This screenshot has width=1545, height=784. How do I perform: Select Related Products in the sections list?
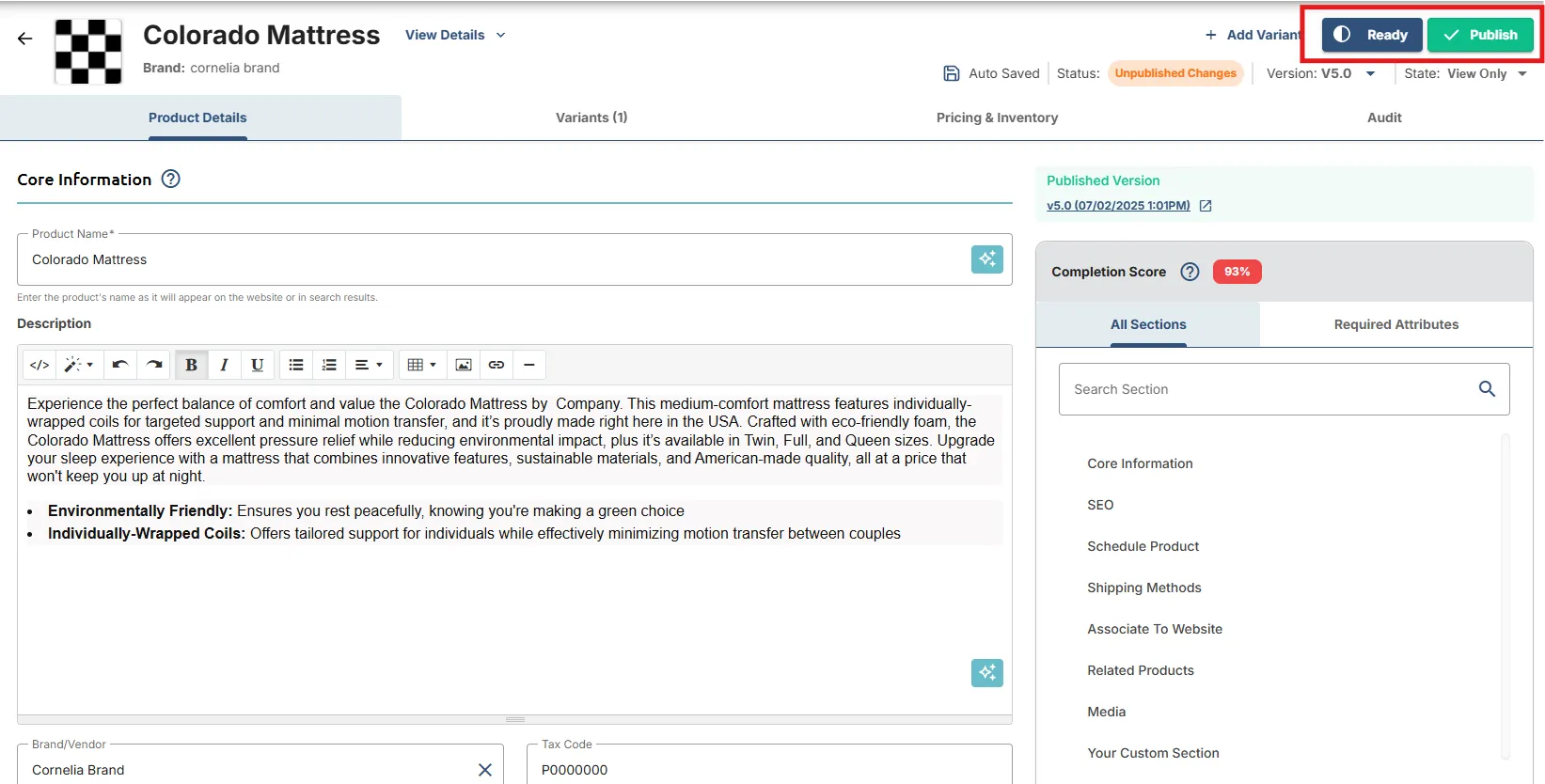pos(1141,670)
